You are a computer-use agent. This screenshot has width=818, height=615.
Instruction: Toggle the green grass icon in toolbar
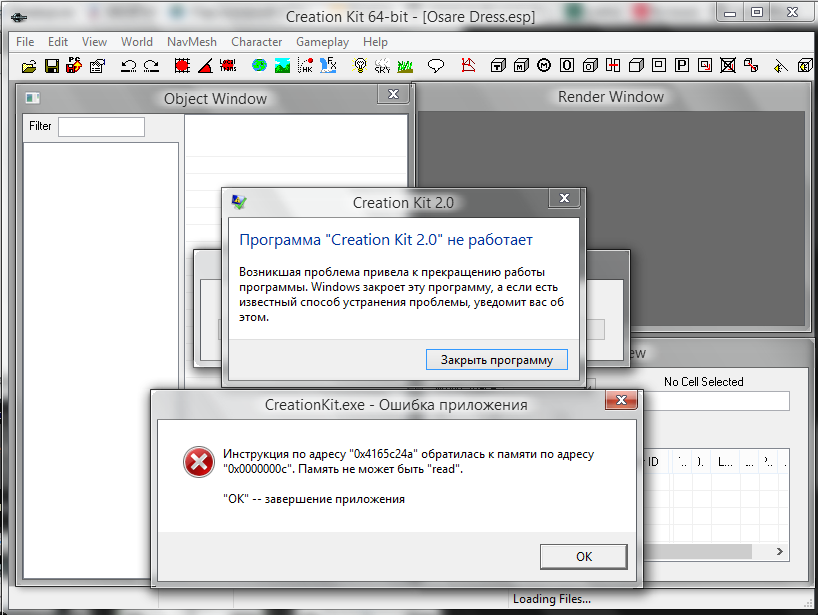coord(405,66)
